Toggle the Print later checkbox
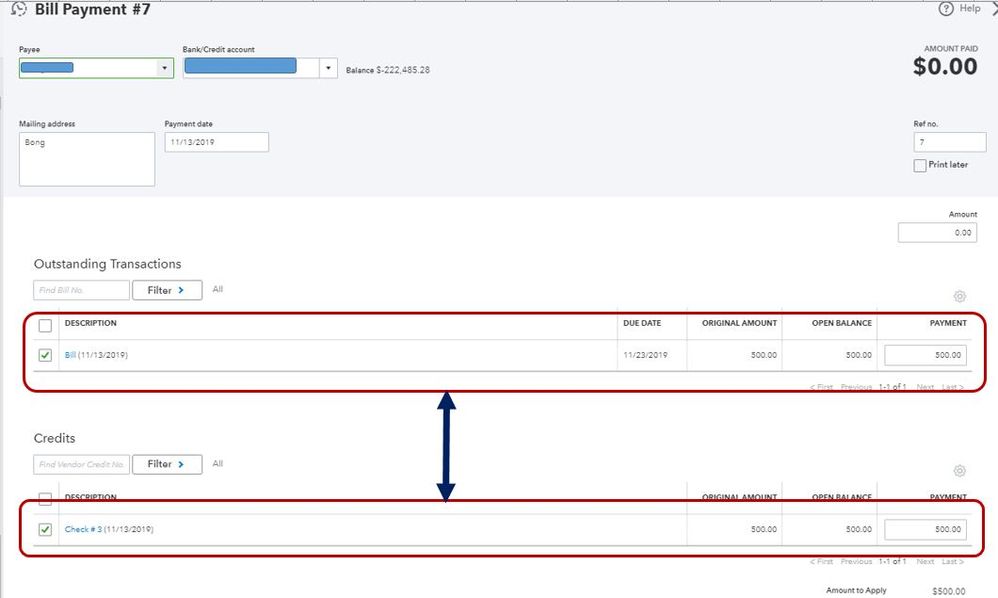Image resolution: width=998 pixels, height=598 pixels. [920, 165]
